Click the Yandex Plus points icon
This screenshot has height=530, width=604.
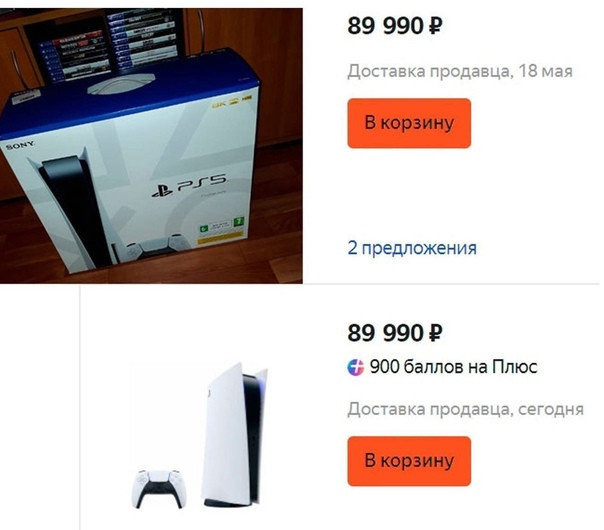click(x=356, y=367)
